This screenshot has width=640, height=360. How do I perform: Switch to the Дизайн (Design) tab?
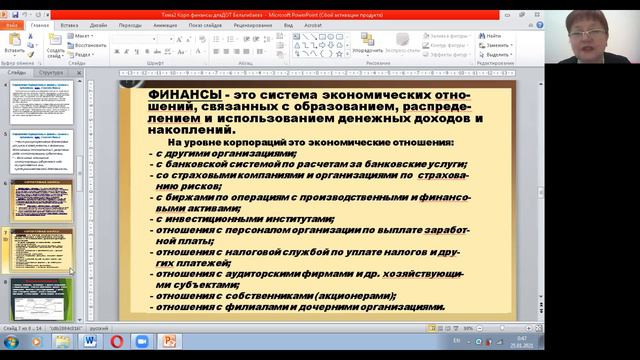tap(98, 25)
